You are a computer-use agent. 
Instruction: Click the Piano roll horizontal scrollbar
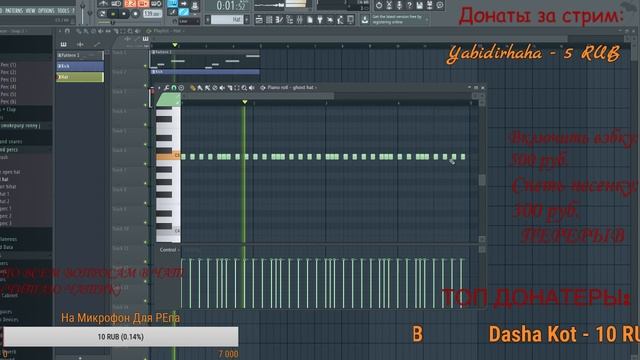[257, 96]
